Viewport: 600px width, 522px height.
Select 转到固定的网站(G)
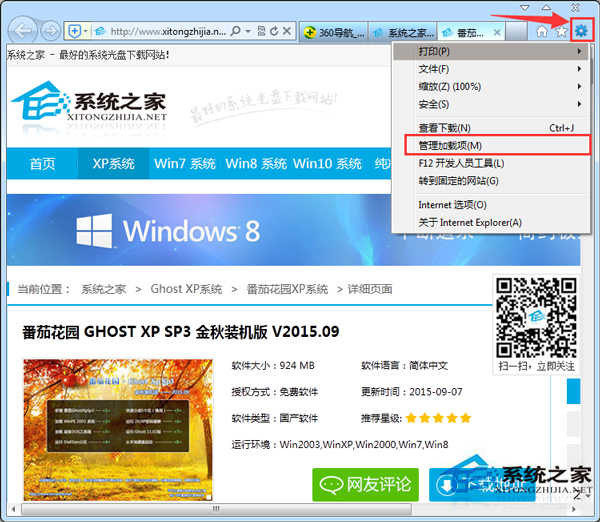click(491, 181)
